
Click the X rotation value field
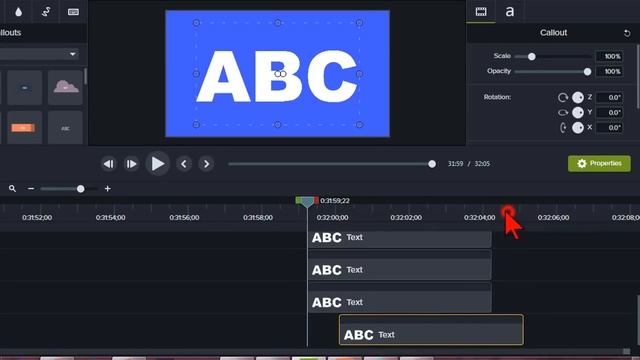tap(609, 128)
